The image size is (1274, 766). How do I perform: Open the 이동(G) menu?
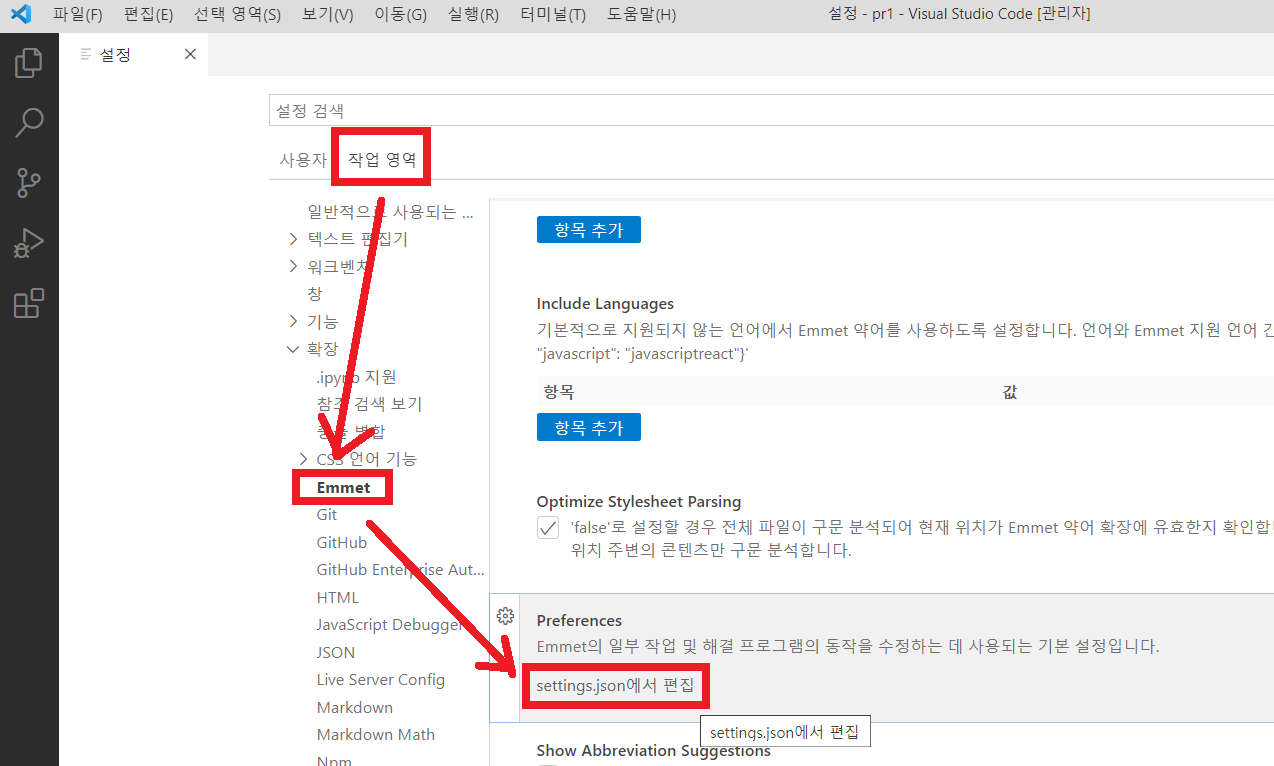[x=400, y=14]
